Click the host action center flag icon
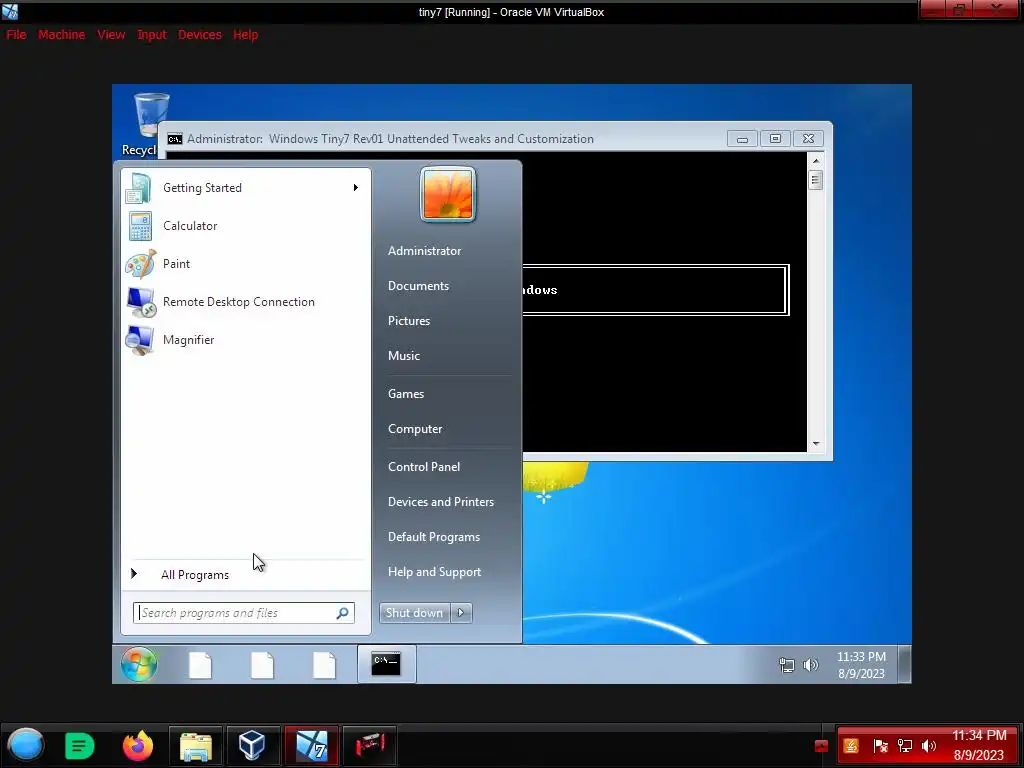 pyautogui.click(x=880, y=746)
